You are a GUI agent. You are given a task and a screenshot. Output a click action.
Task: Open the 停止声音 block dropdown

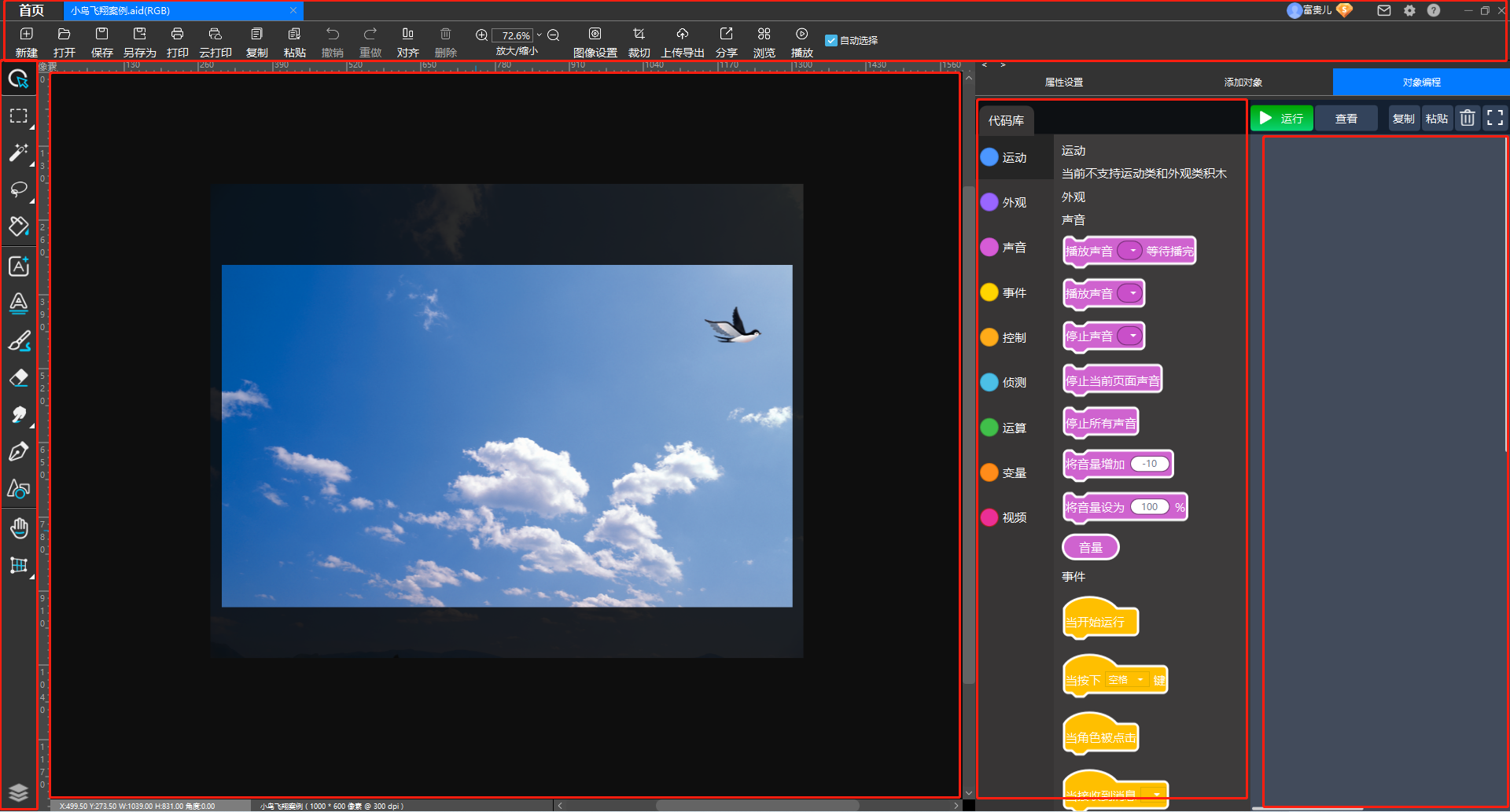(1130, 336)
